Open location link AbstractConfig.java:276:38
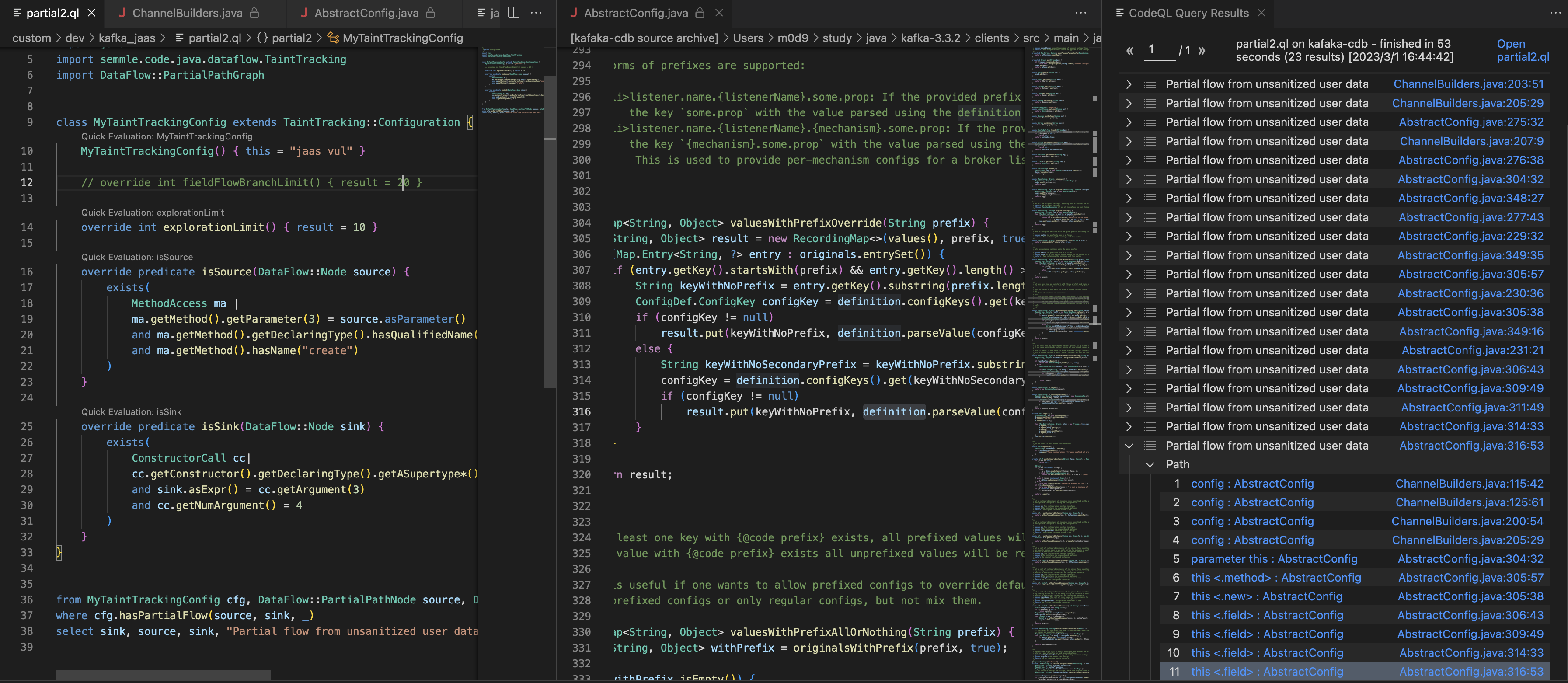The width and height of the screenshot is (1568, 683). pos(1470,160)
